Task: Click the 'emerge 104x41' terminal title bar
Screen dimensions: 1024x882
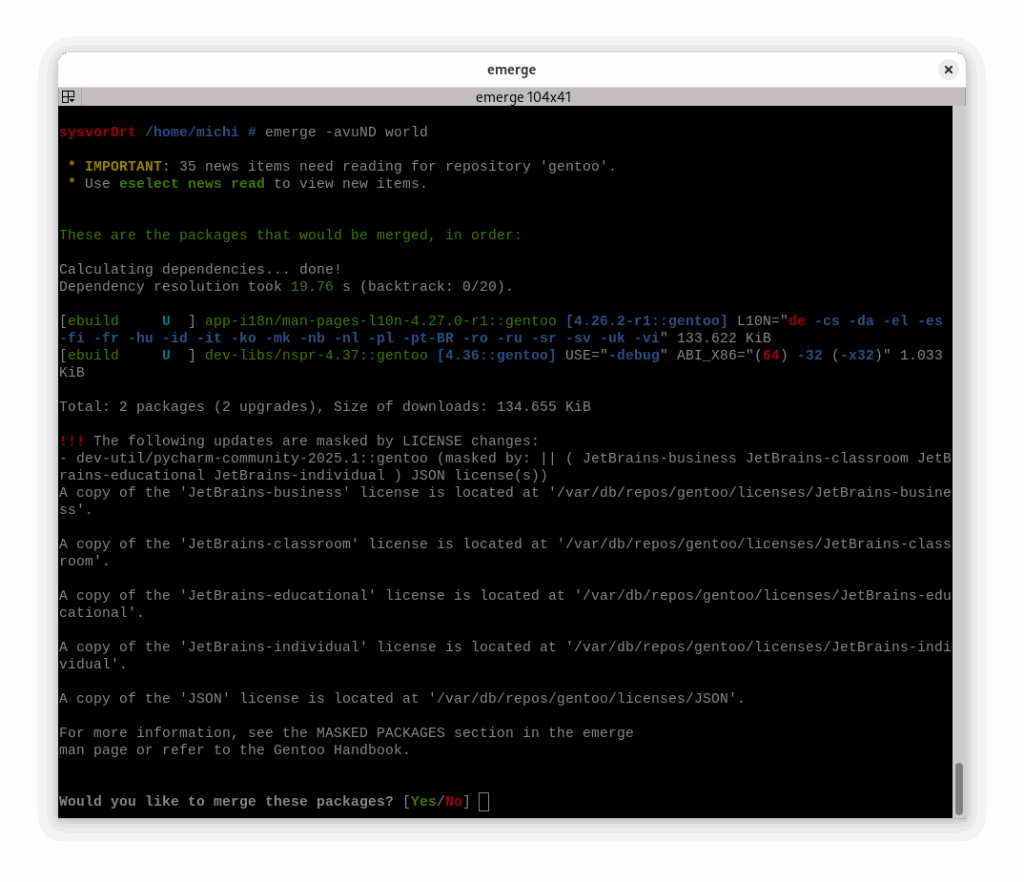Action: [x=522, y=97]
